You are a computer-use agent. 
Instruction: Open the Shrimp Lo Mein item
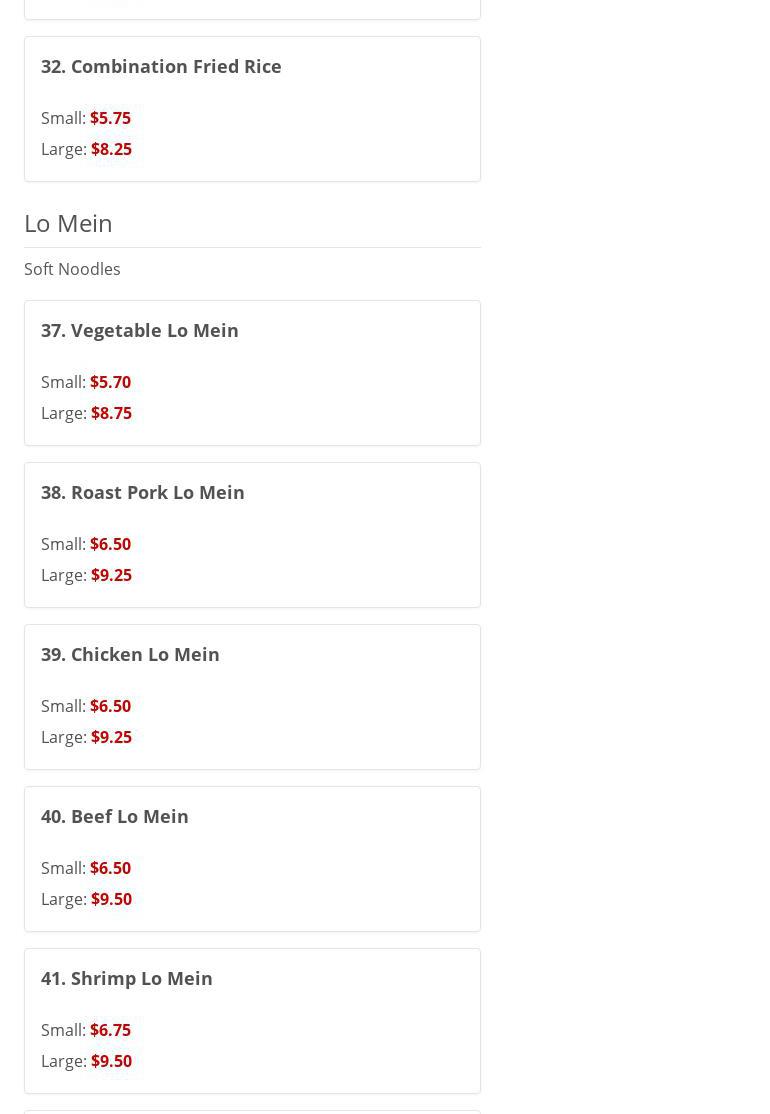point(127,978)
